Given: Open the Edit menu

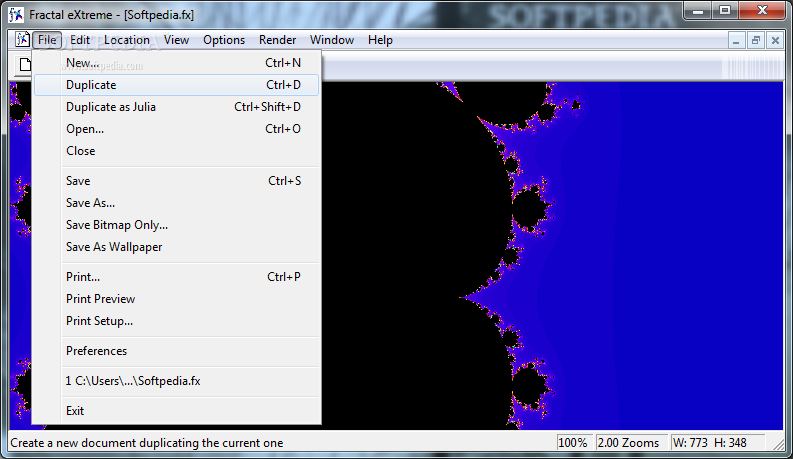Looking at the screenshot, I should tap(80, 40).
